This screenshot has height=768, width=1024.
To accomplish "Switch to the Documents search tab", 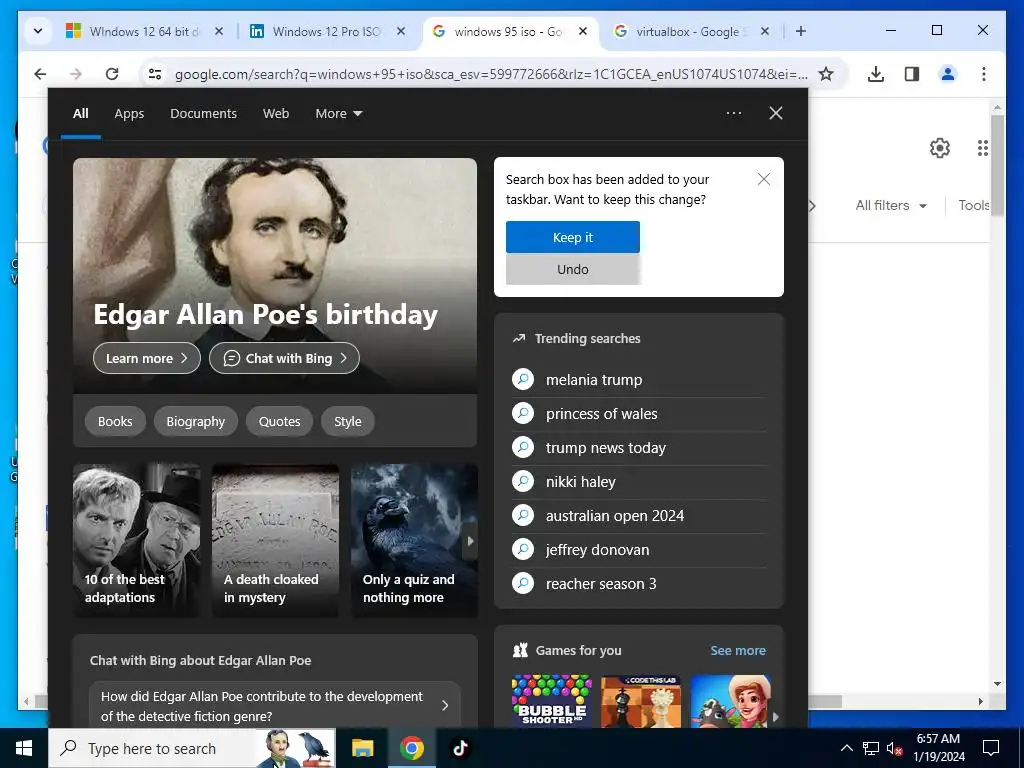I will tap(203, 114).
